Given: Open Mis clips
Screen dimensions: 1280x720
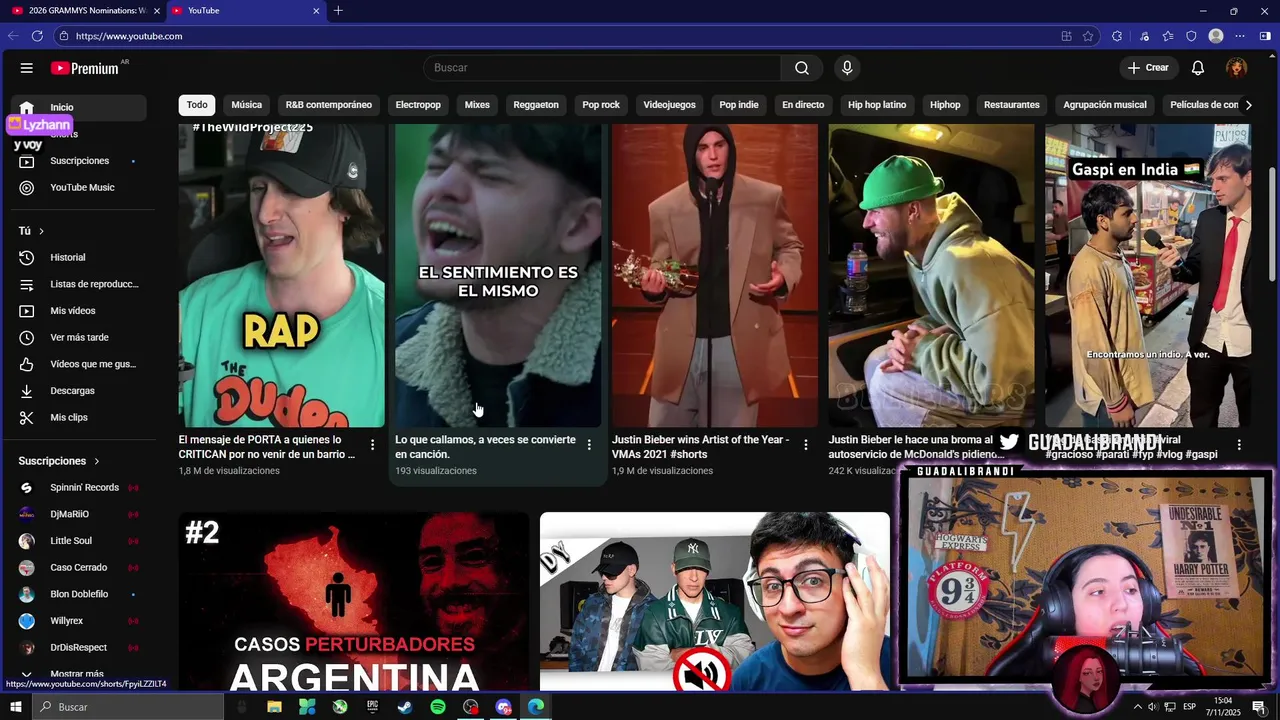Looking at the screenshot, I should click(x=80, y=418).
